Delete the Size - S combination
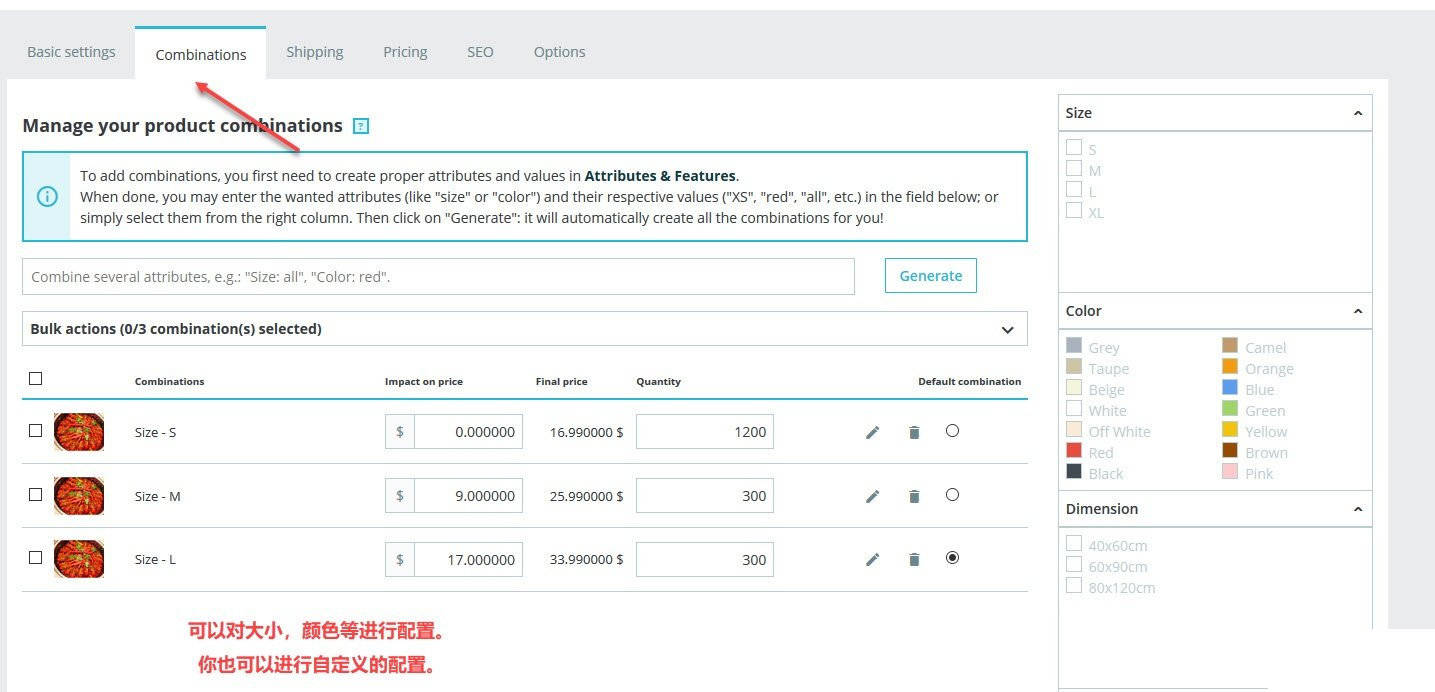 tap(914, 432)
